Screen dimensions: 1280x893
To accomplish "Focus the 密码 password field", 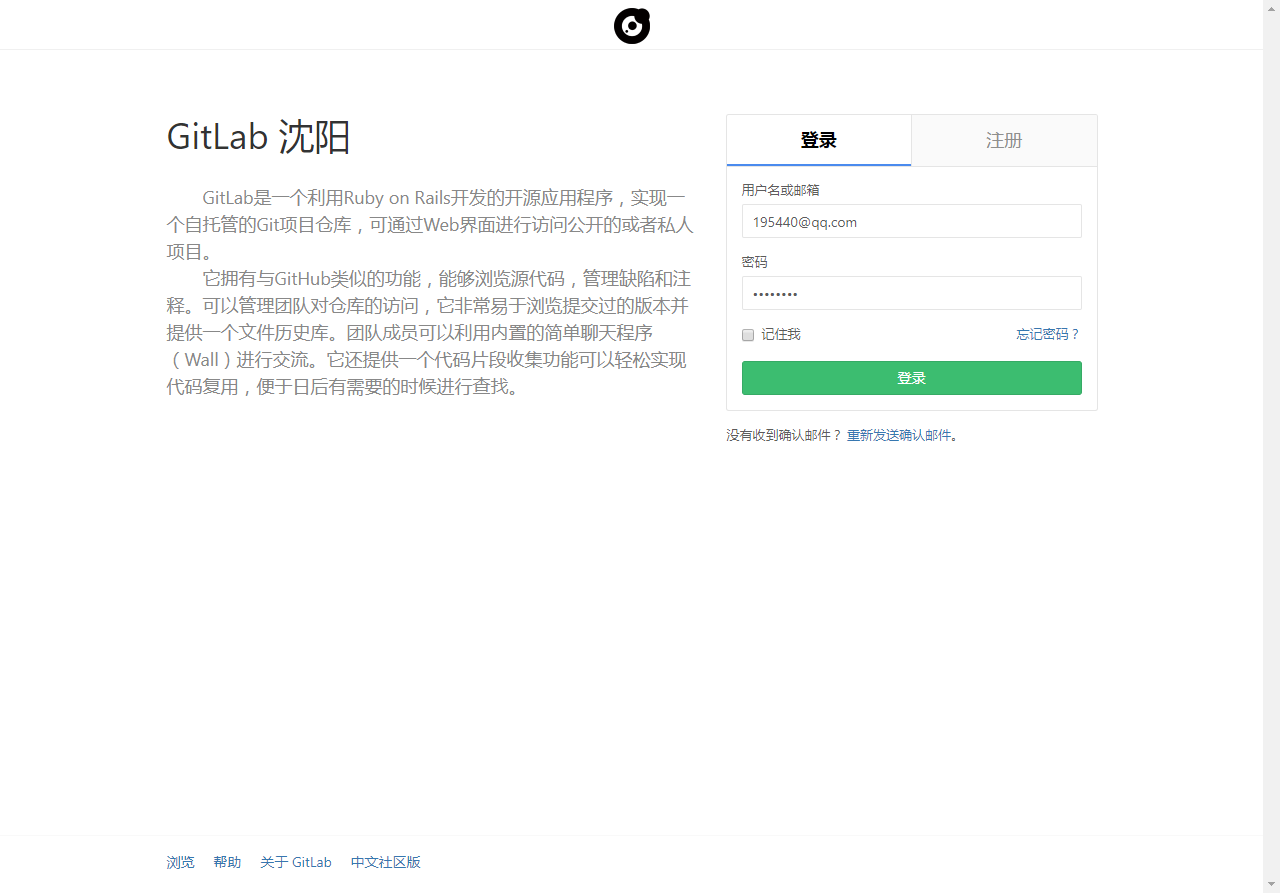I will tap(912, 293).
